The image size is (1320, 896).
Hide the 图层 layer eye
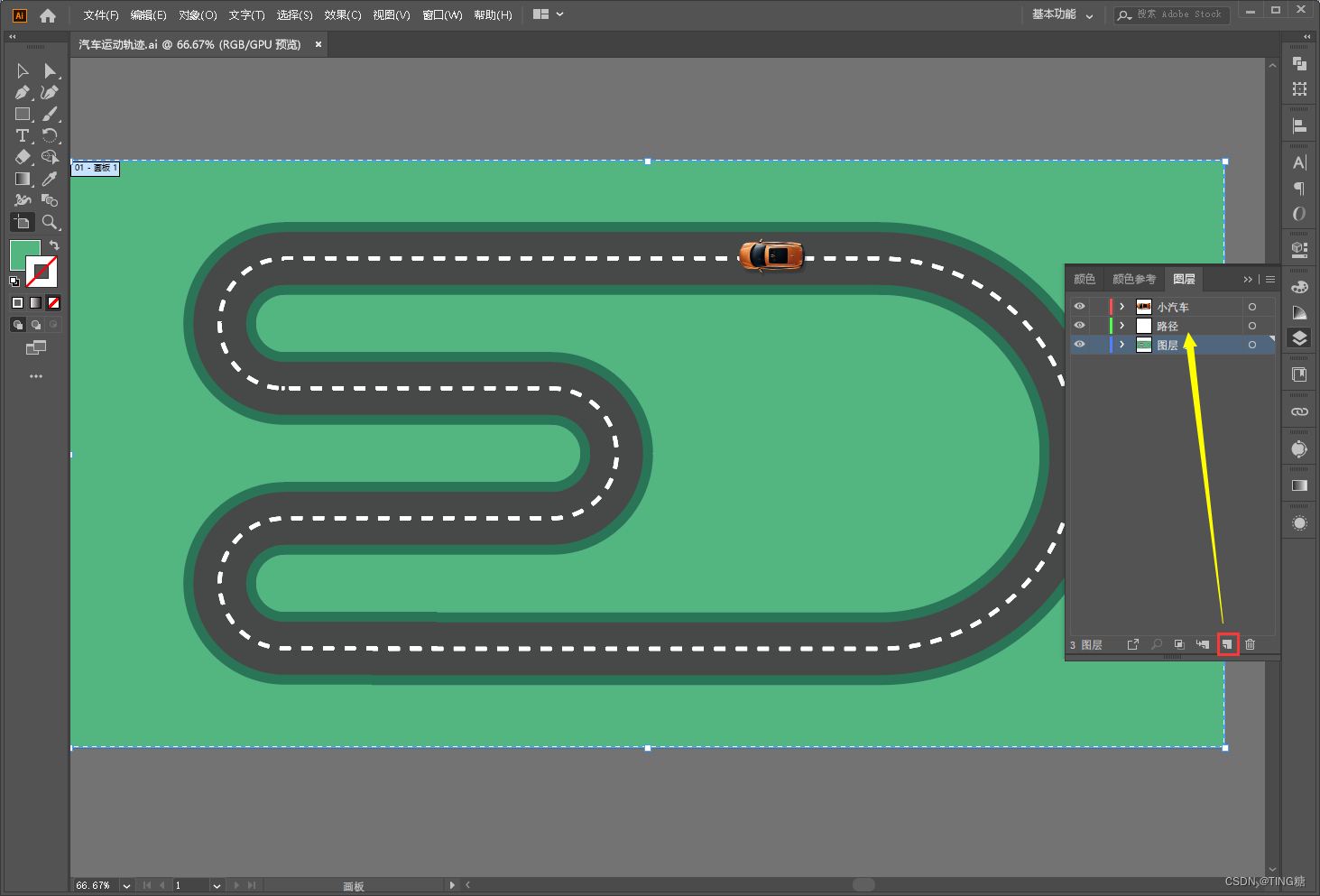pos(1079,345)
